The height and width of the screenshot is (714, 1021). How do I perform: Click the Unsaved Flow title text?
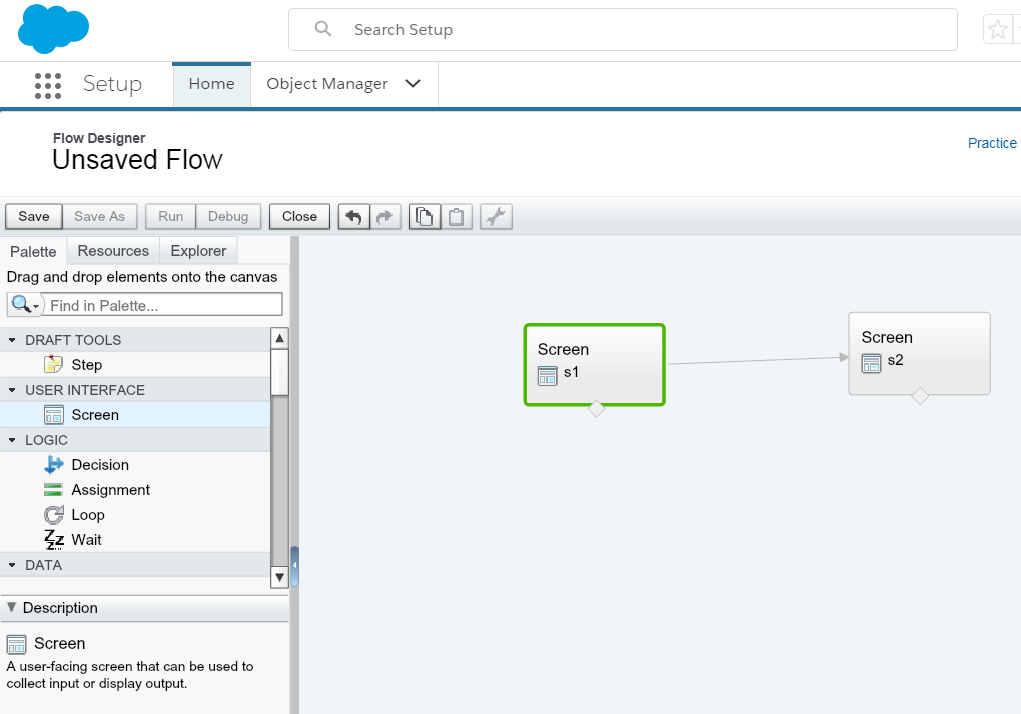[137, 160]
